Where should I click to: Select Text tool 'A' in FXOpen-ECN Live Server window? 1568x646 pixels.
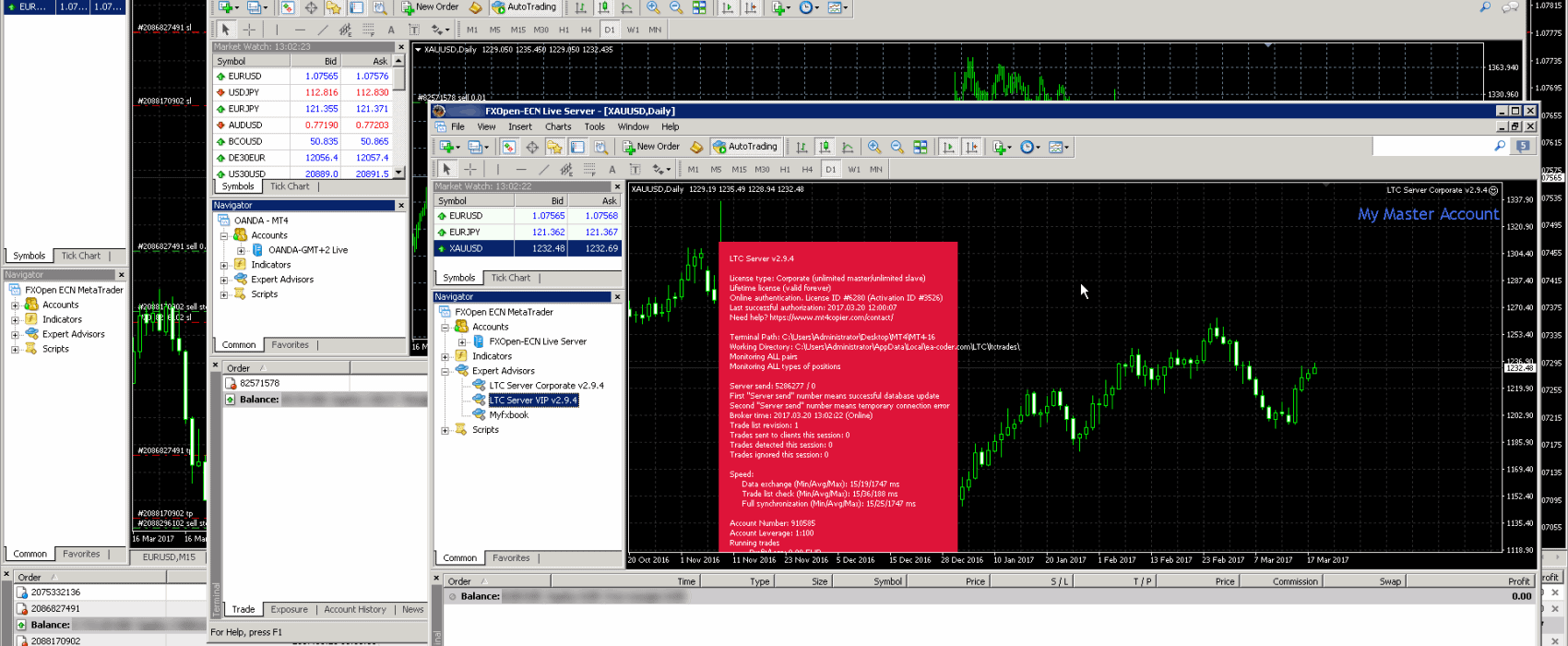612,169
